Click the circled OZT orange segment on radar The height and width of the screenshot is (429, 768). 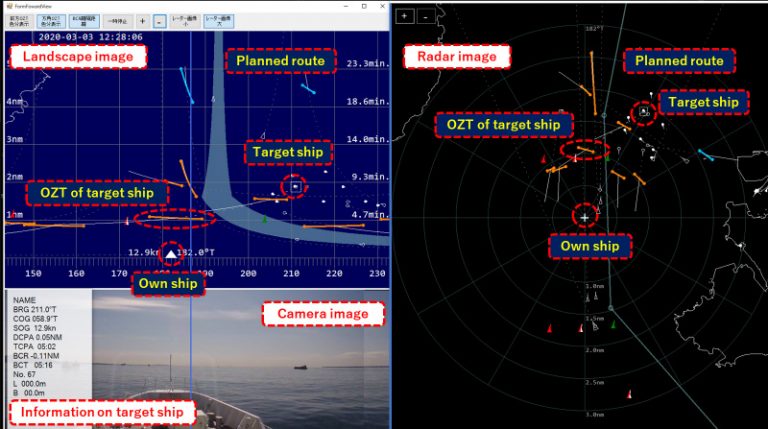(x=585, y=150)
